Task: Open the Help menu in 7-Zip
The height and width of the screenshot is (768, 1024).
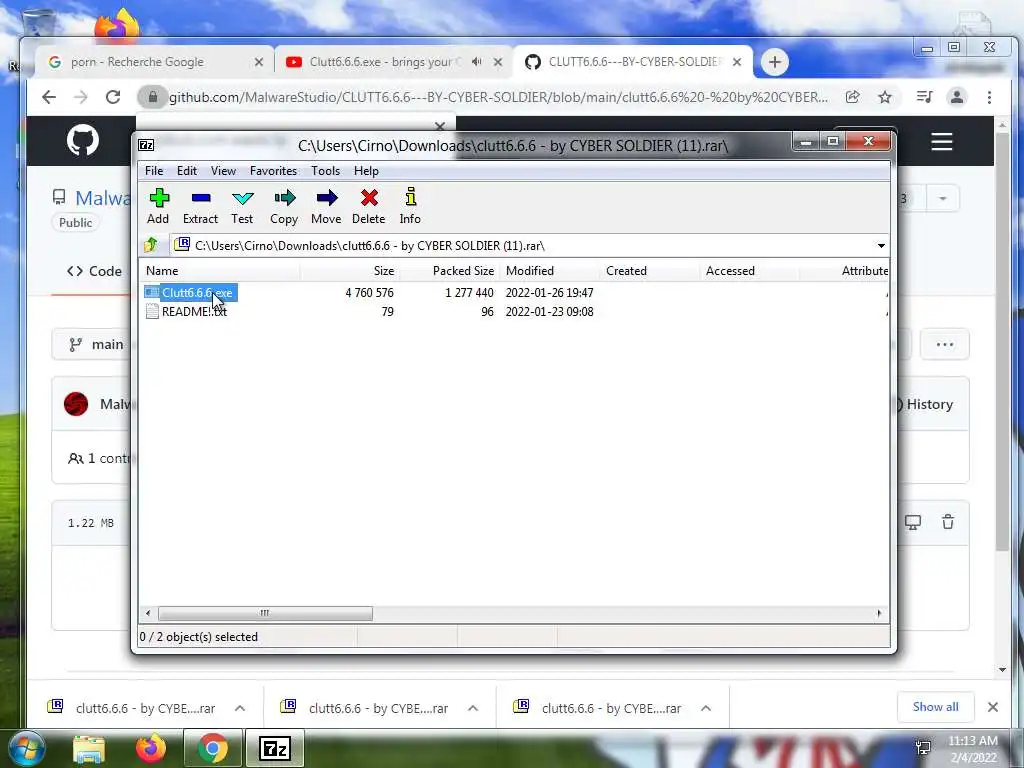Action: tap(366, 170)
